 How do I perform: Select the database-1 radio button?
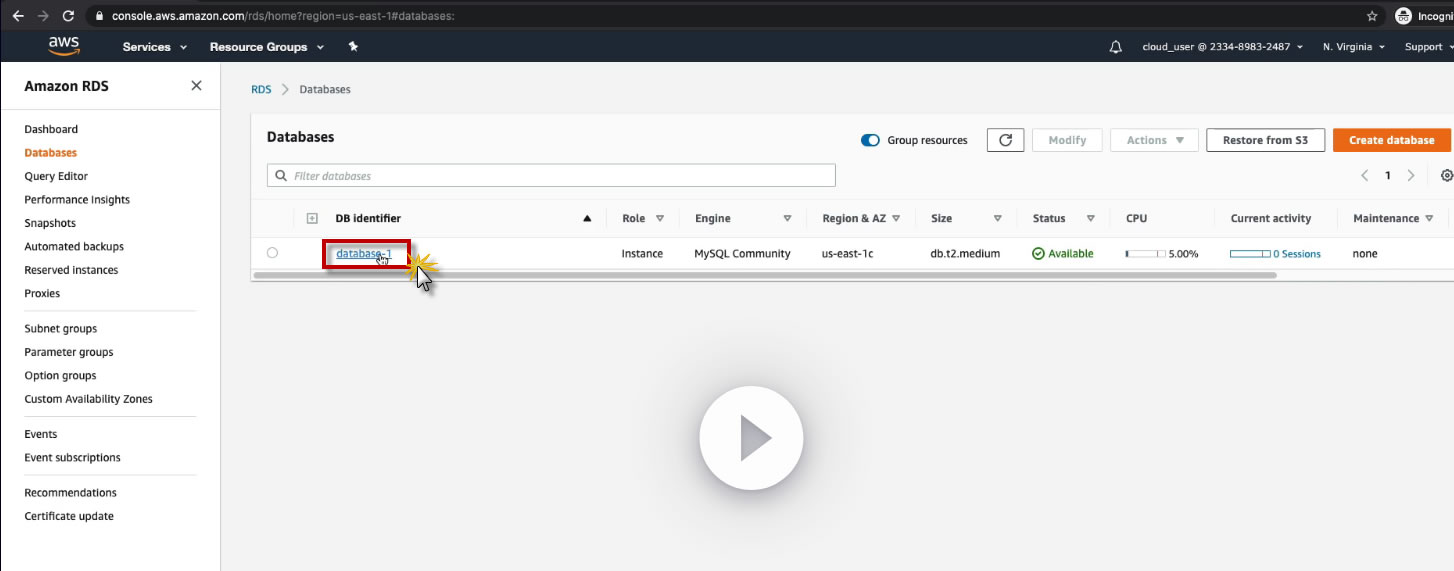click(x=272, y=253)
